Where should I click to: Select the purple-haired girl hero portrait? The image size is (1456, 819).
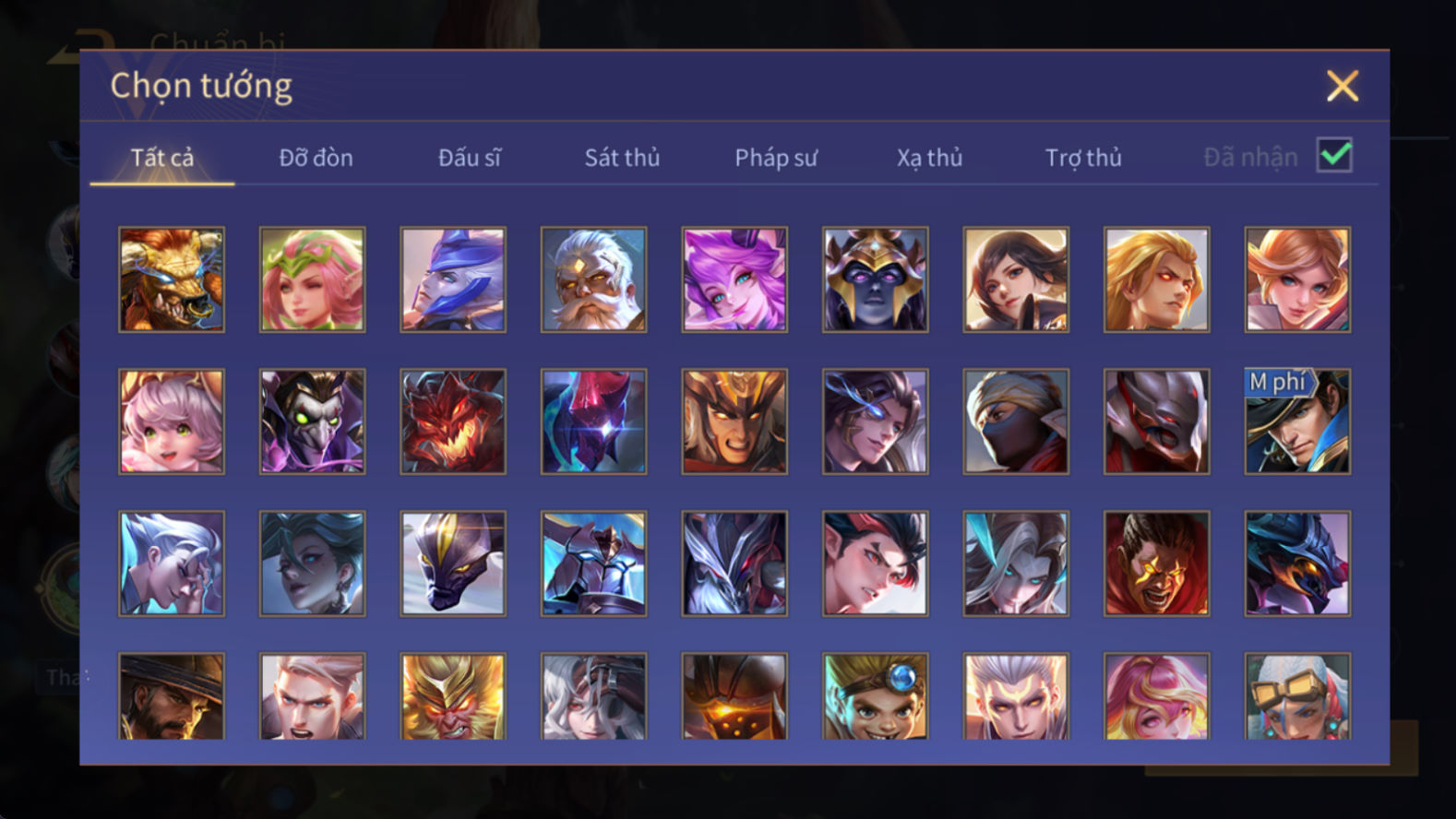[x=734, y=279]
